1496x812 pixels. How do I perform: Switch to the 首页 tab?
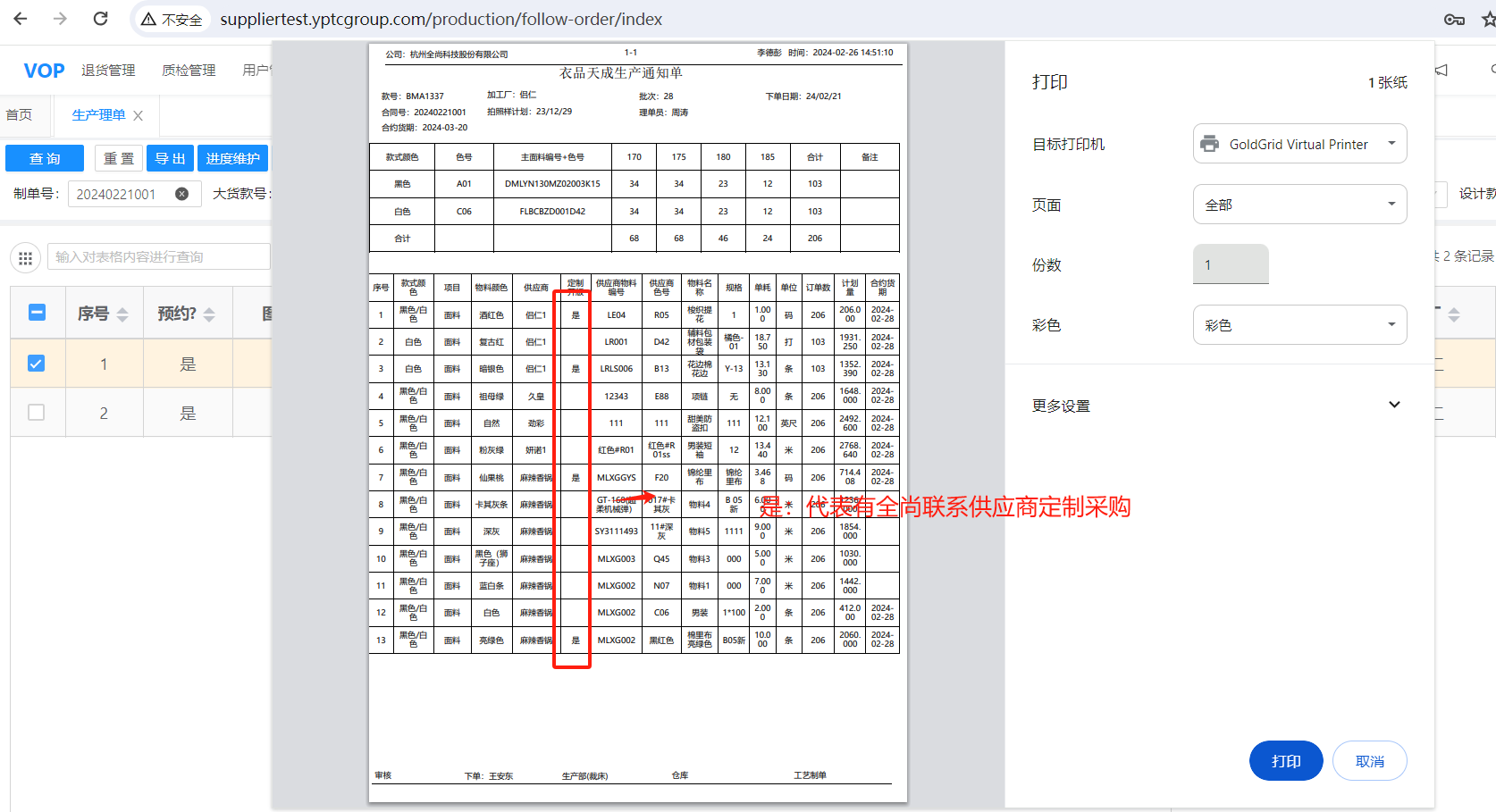pos(19,115)
